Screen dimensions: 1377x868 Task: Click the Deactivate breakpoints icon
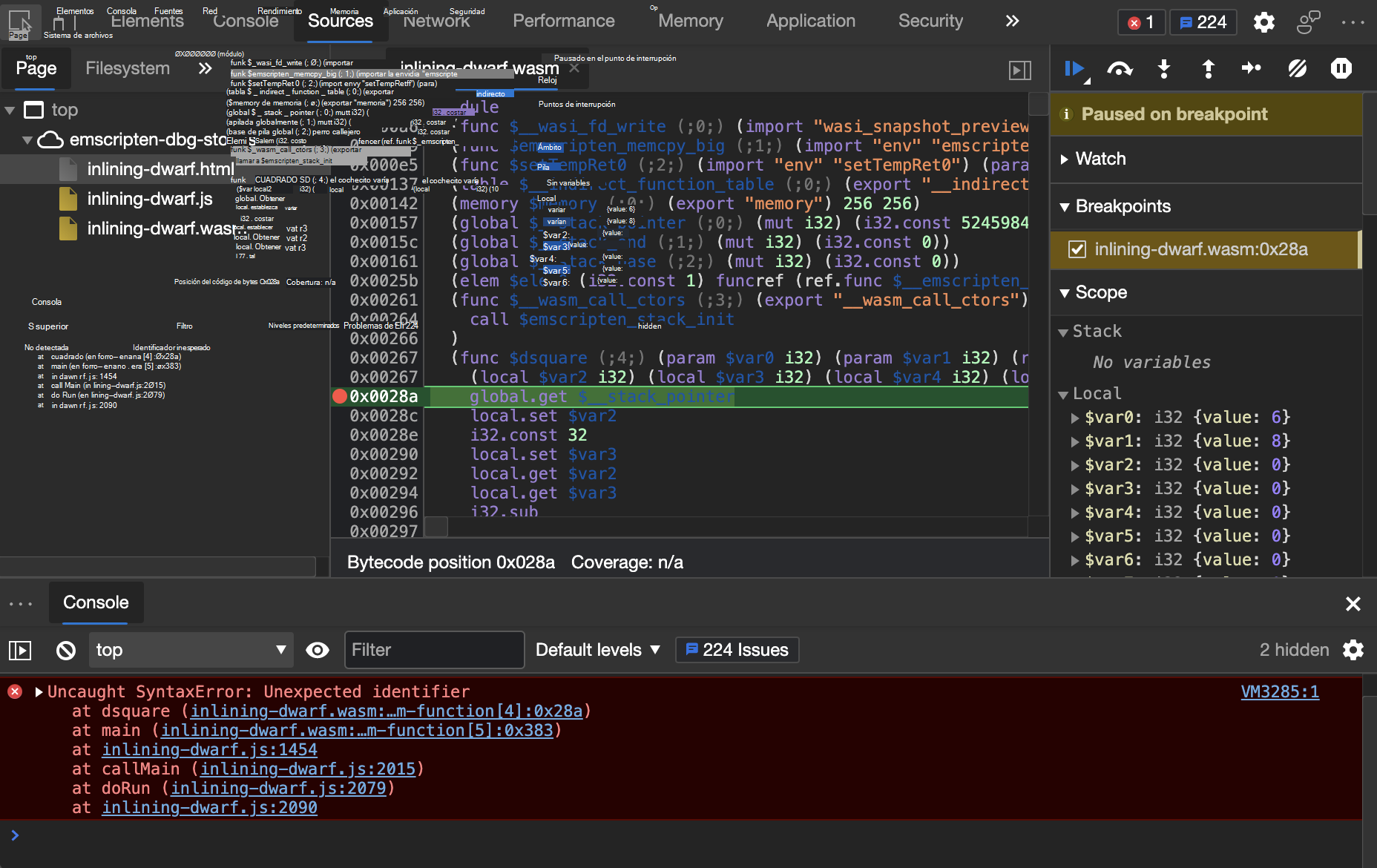pos(1297,69)
